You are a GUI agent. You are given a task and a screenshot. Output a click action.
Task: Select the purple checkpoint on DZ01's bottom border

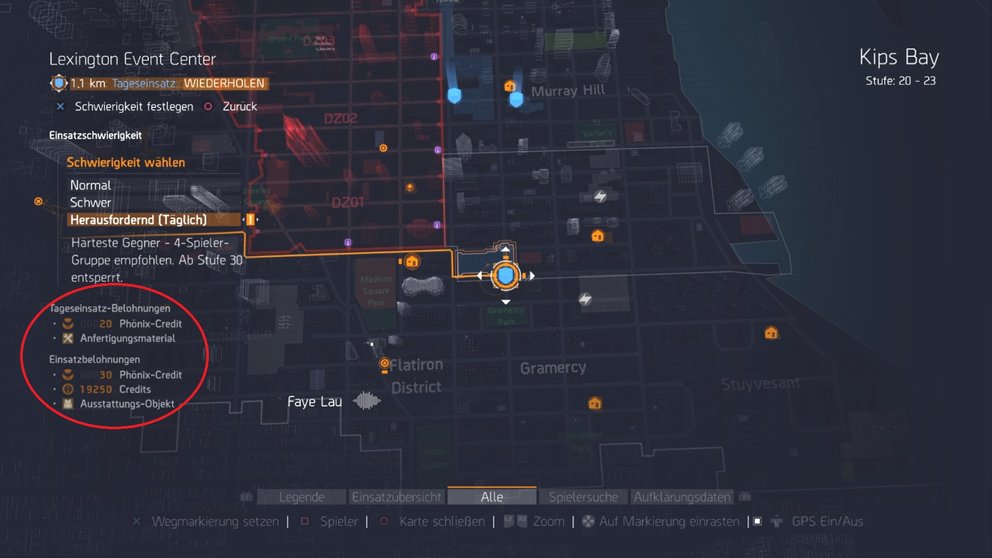pyautogui.click(x=347, y=242)
